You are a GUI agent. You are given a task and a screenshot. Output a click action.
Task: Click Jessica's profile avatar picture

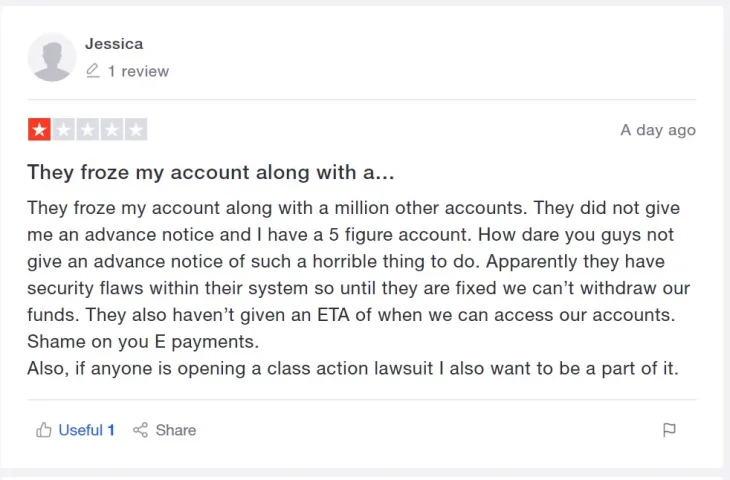[x=52, y=57]
